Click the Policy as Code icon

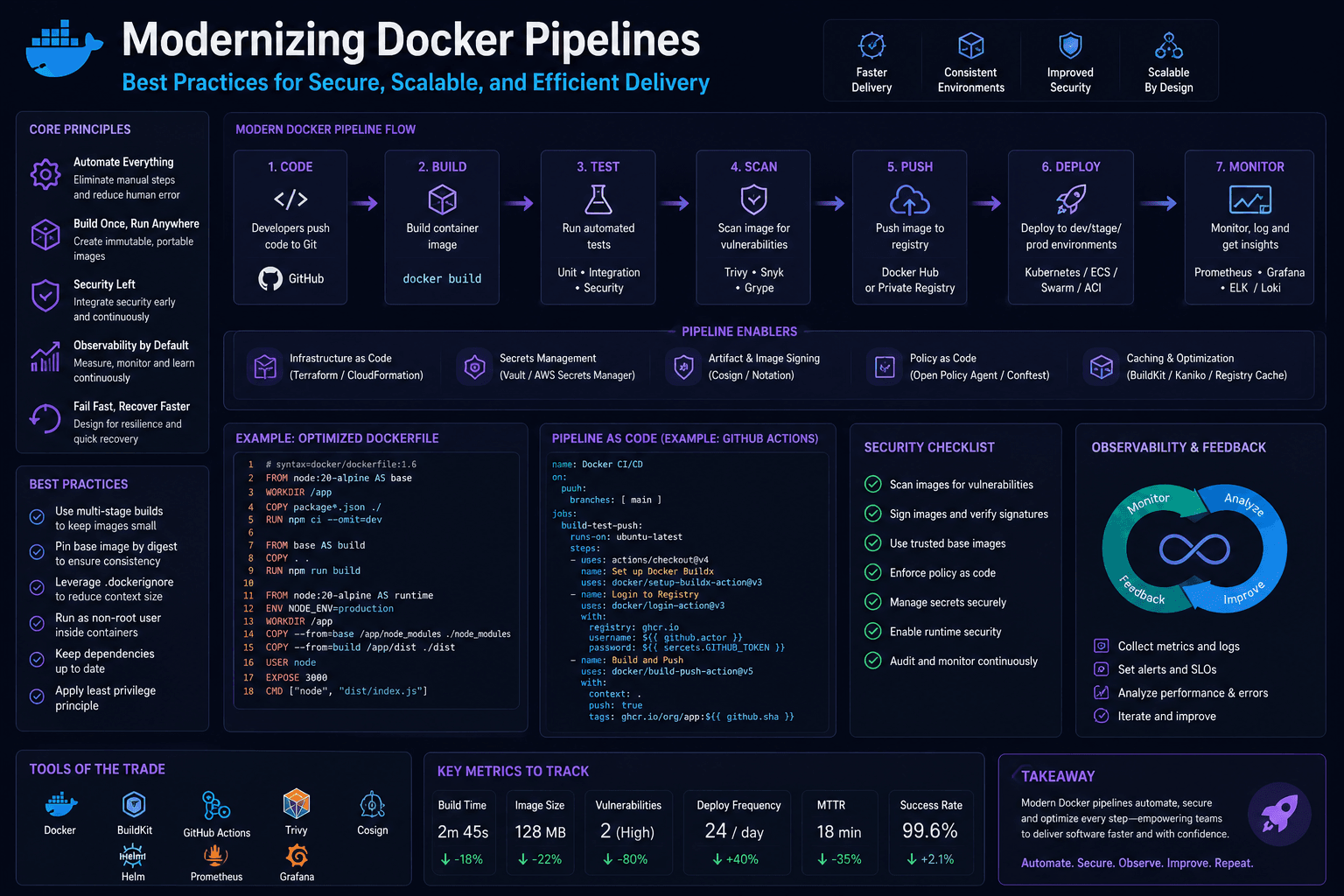(885, 367)
